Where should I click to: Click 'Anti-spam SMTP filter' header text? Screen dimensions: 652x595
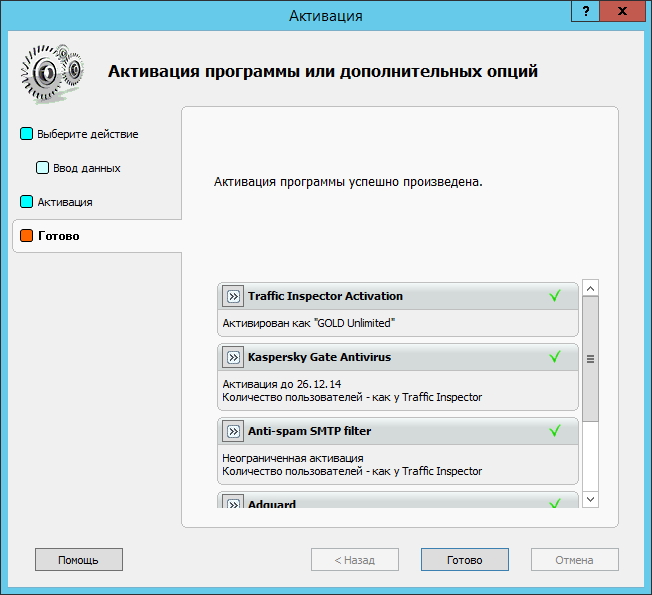point(309,431)
